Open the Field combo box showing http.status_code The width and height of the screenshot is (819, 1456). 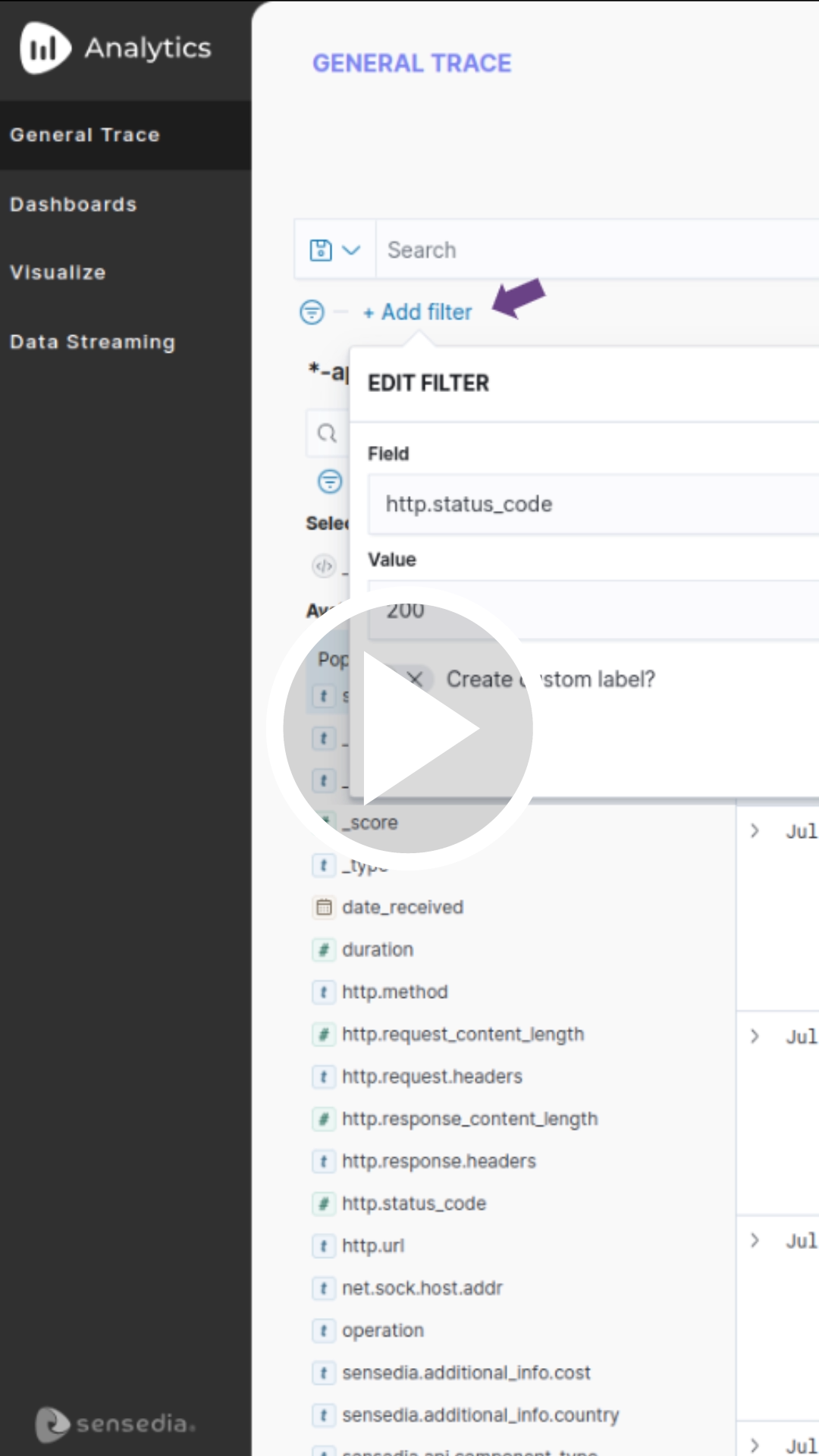click(591, 504)
